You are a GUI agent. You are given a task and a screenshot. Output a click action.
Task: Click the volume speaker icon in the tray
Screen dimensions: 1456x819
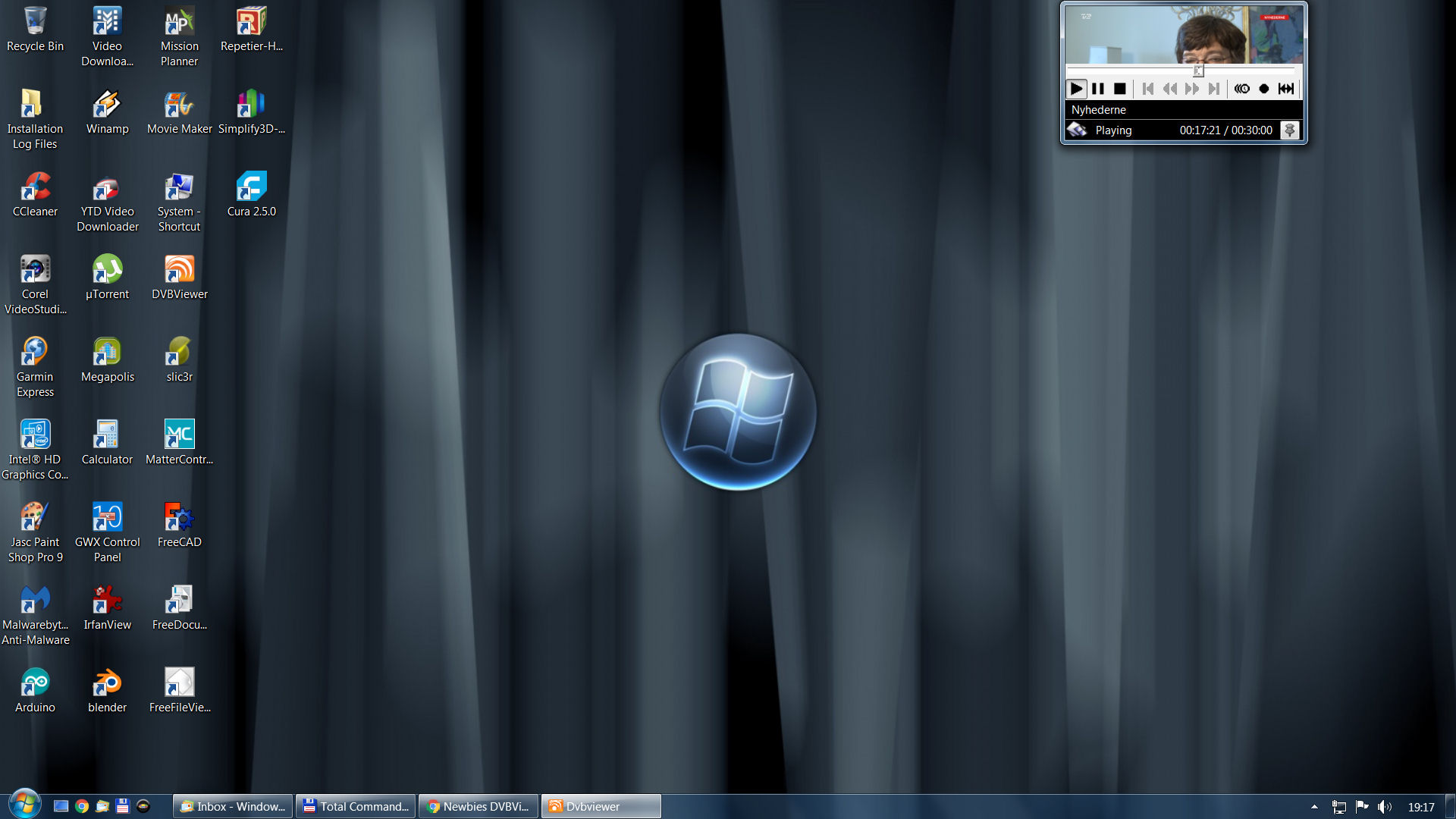pyautogui.click(x=1384, y=807)
